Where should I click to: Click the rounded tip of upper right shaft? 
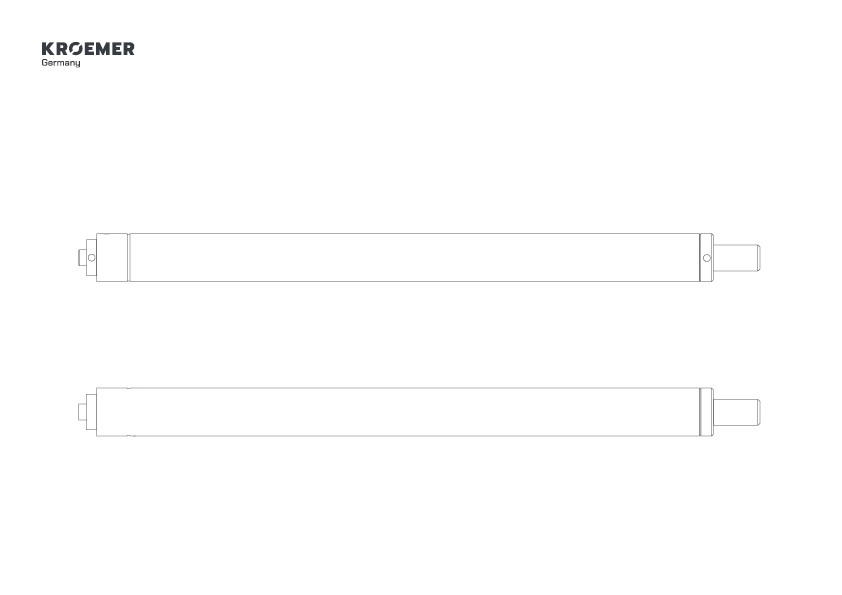[x=758, y=258]
